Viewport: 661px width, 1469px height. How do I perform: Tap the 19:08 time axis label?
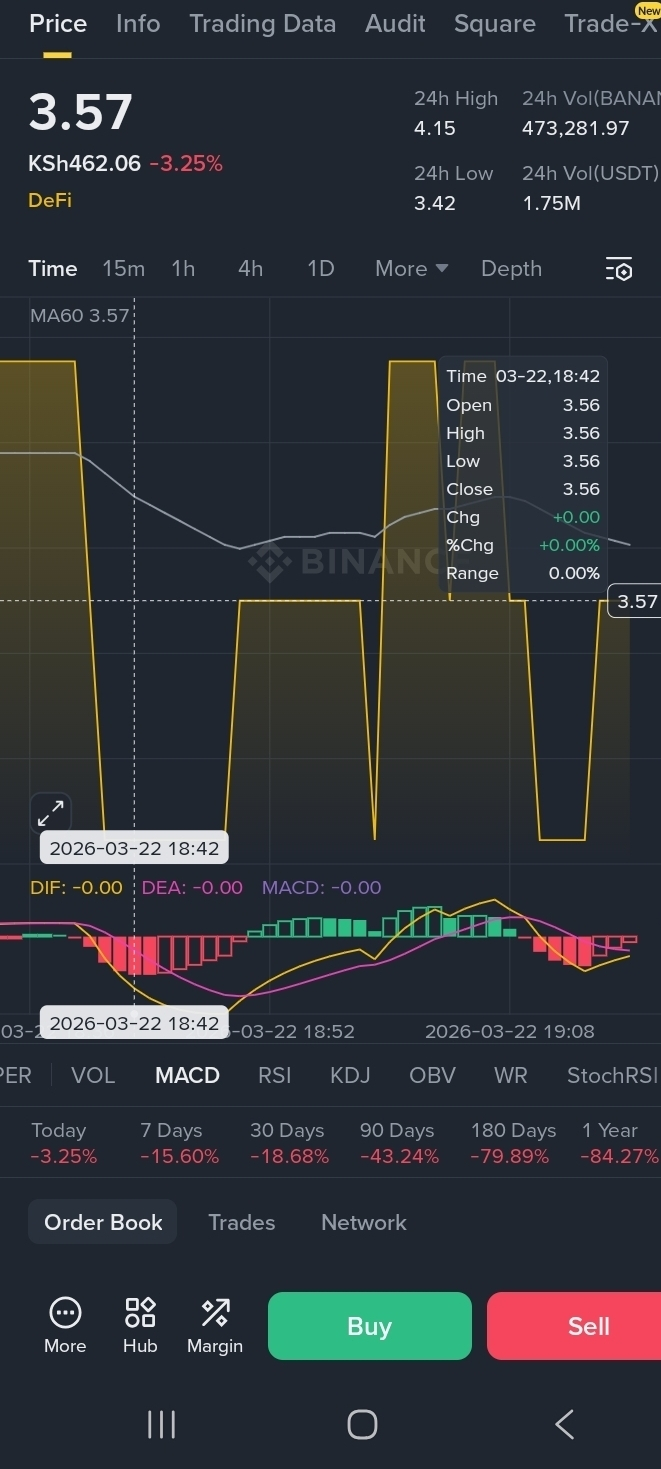(x=510, y=1031)
